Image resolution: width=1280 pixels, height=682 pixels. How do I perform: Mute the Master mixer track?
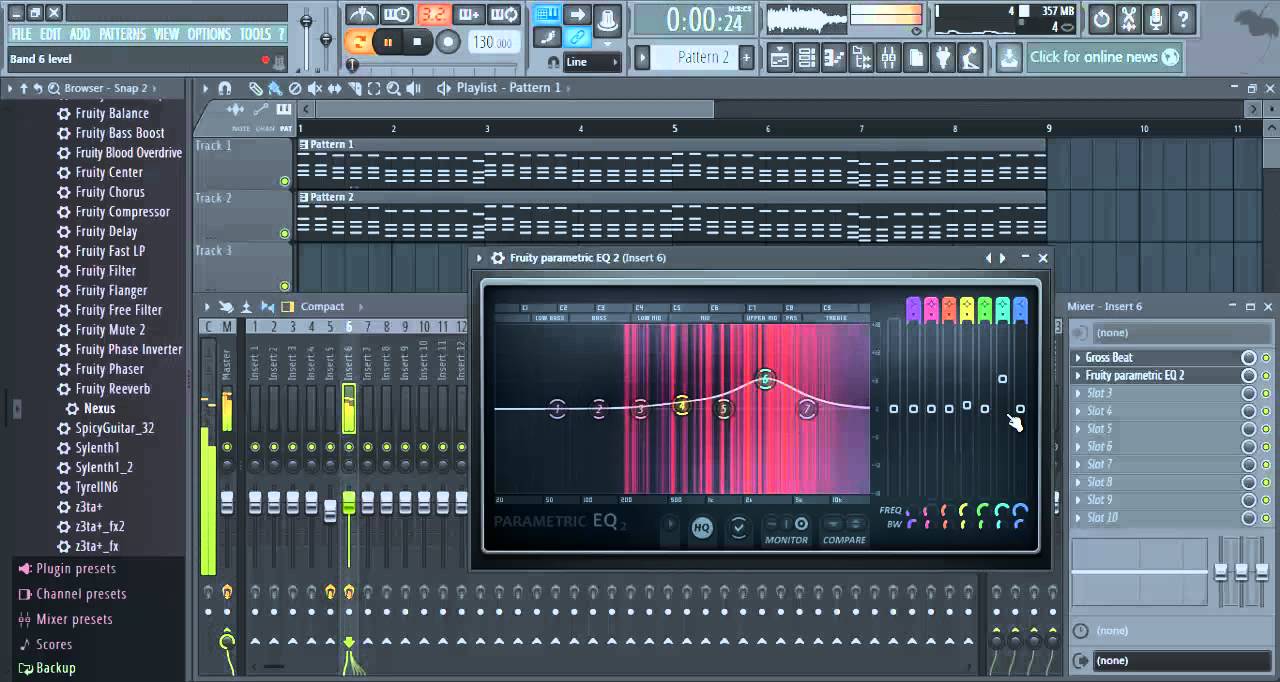227,447
